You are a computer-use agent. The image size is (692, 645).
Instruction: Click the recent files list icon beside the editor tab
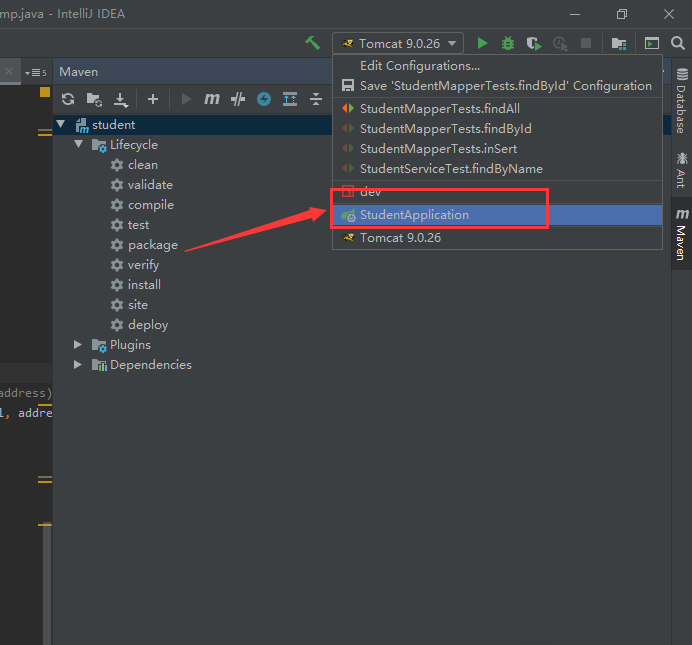(x=36, y=72)
